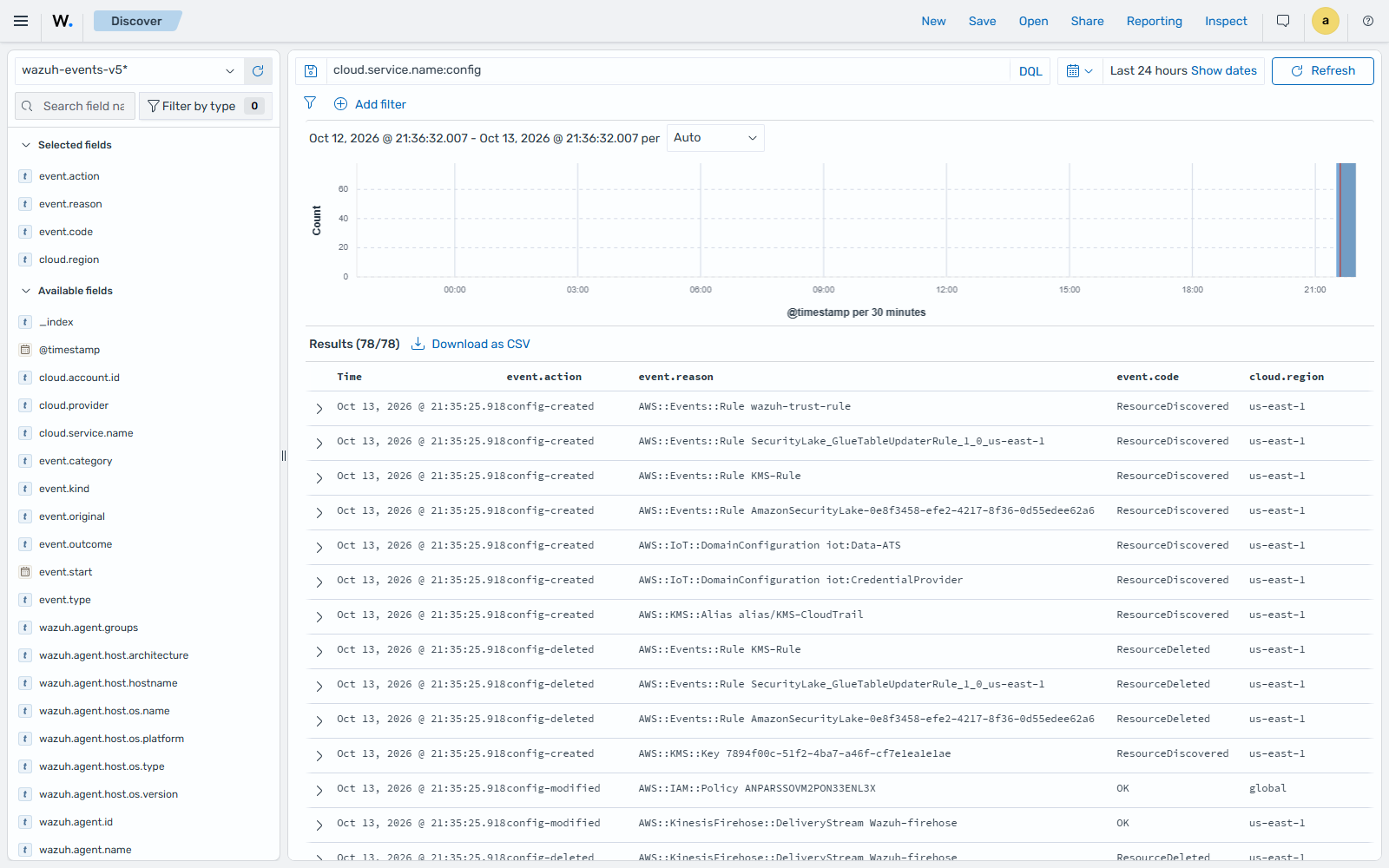
Task: Click the @timestamp date field icon
Action: pos(25,350)
